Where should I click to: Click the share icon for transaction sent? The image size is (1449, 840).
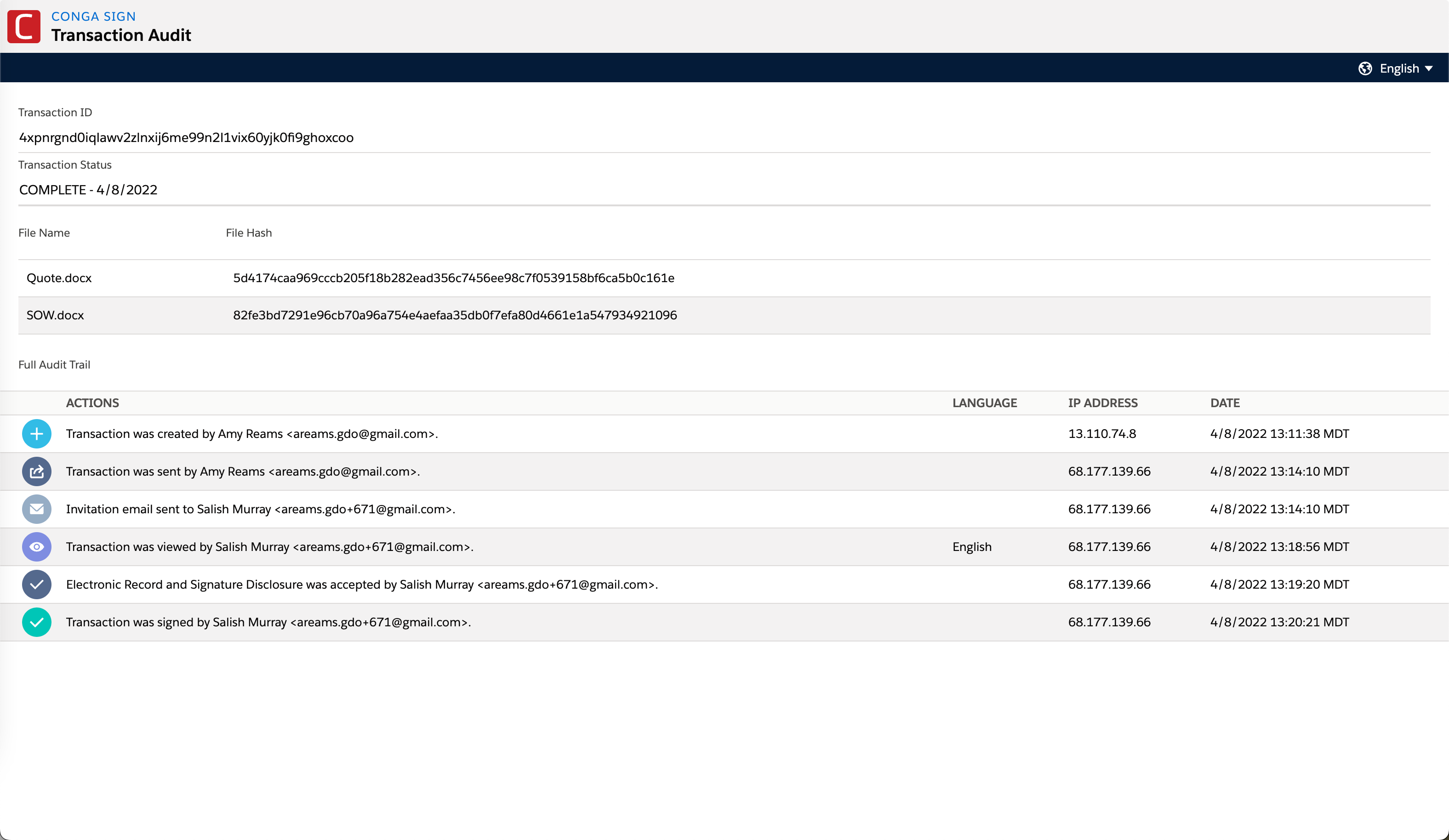(x=36, y=471)
